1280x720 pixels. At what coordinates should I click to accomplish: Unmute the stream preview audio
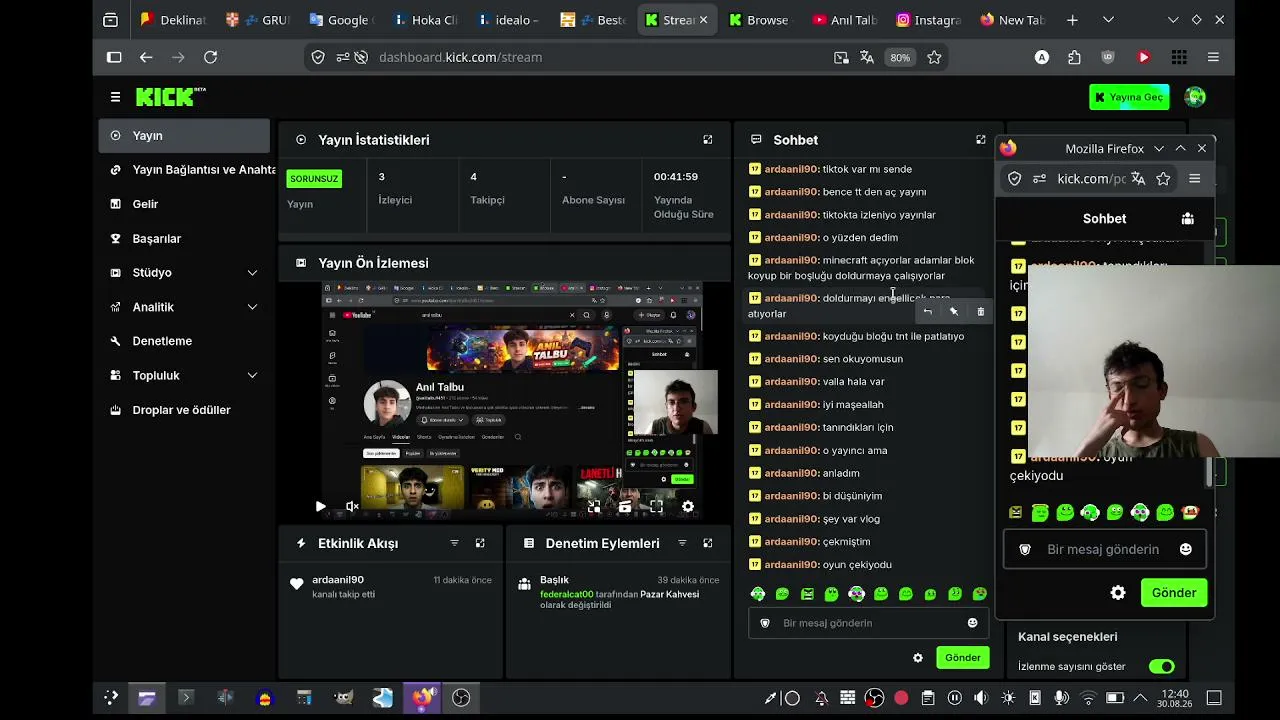pyautogui.click(x=352, y=507)
